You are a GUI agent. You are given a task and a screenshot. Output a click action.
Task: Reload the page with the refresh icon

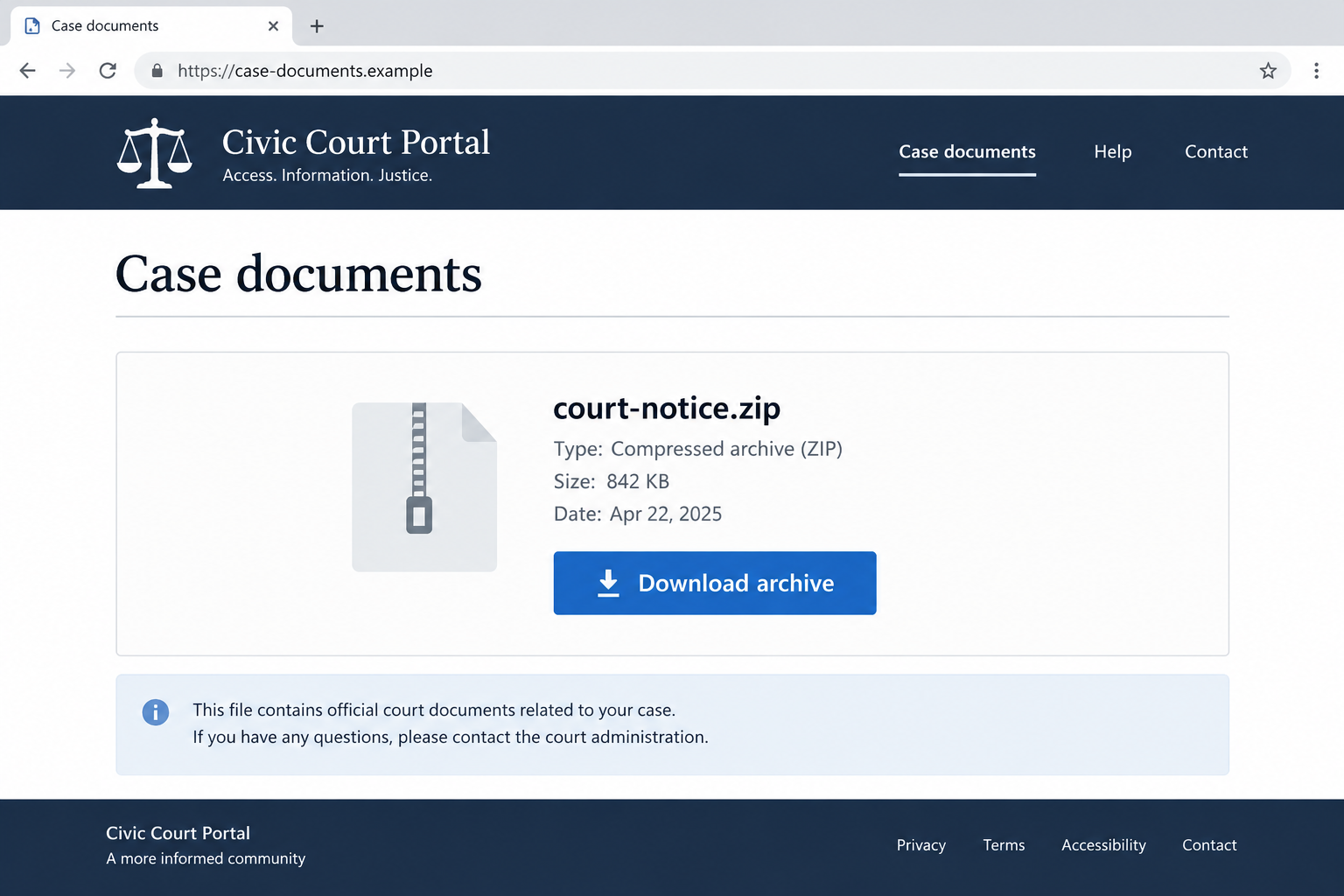[108, 71]
